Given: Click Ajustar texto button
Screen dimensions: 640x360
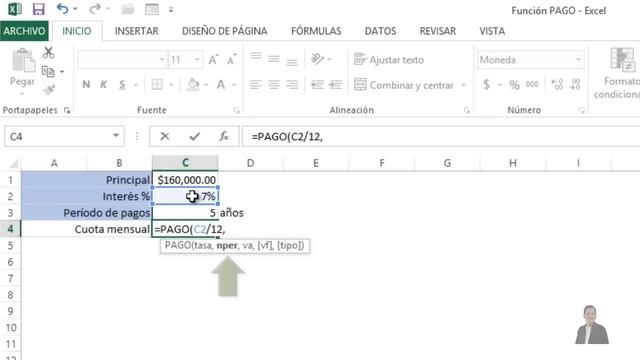Looking at the screenshot, I should (389, 60).
